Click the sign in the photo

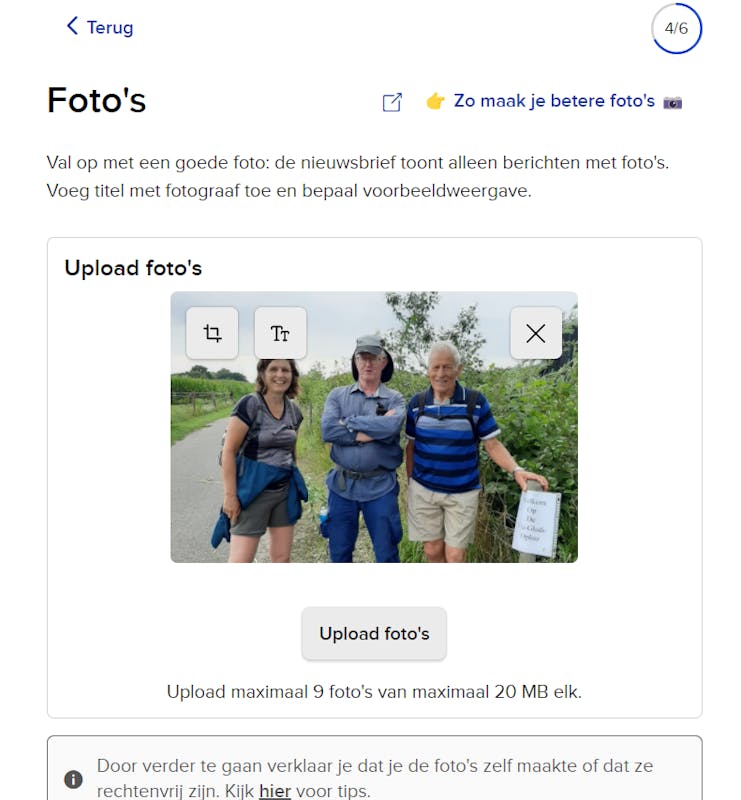pyautogui.click(x=536, y=522)
